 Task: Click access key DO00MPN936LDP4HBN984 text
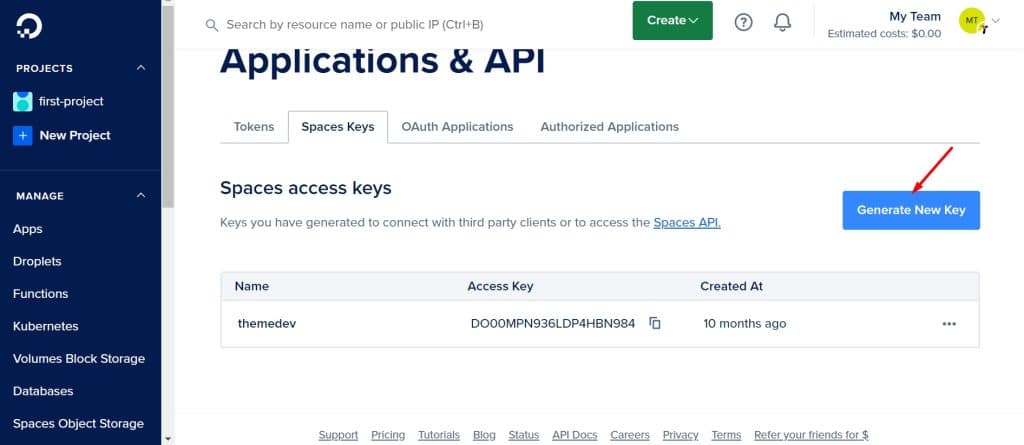(552, 323)
